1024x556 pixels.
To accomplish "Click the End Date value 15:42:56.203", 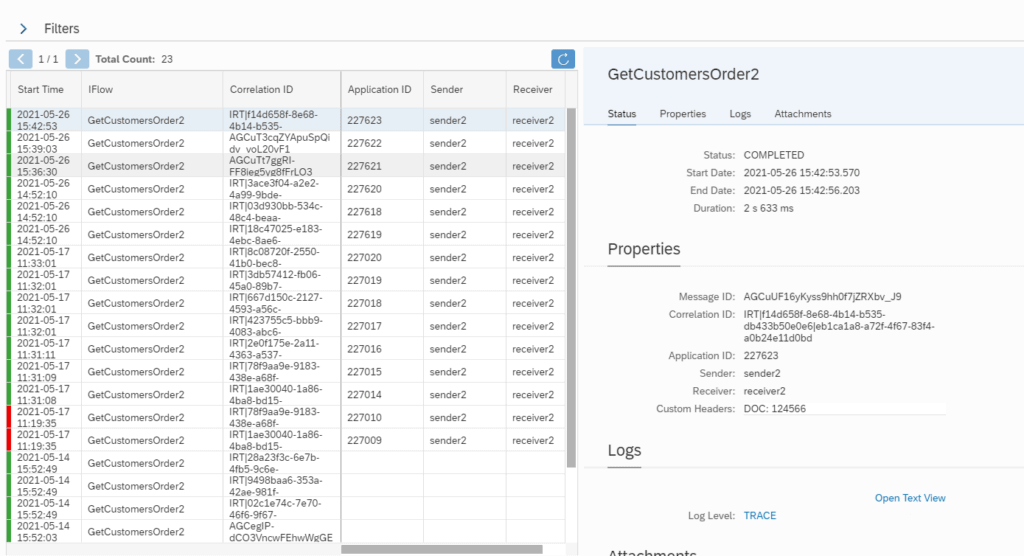I will [x=801, y=191].
